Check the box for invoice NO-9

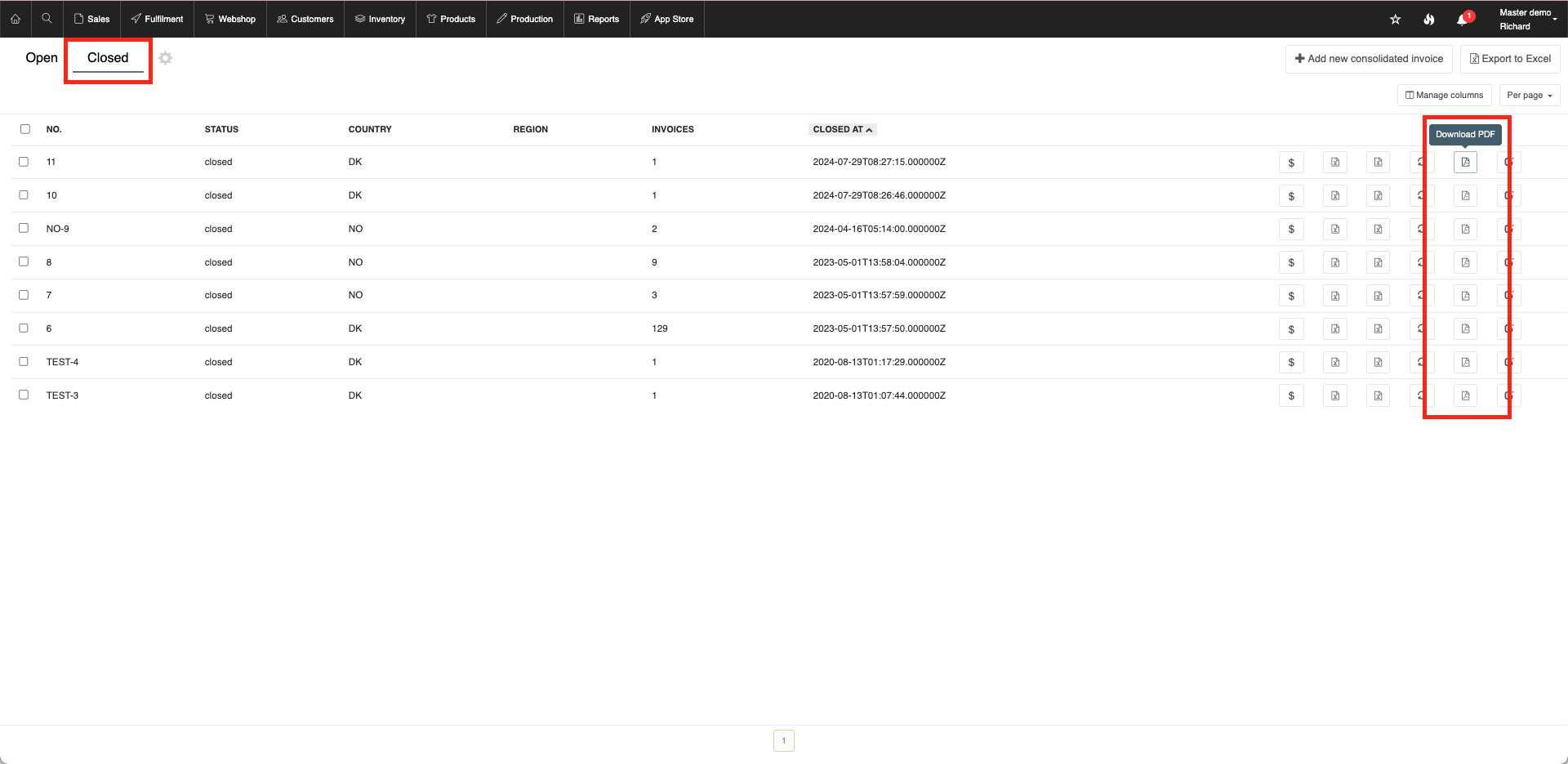click(24, 228)
